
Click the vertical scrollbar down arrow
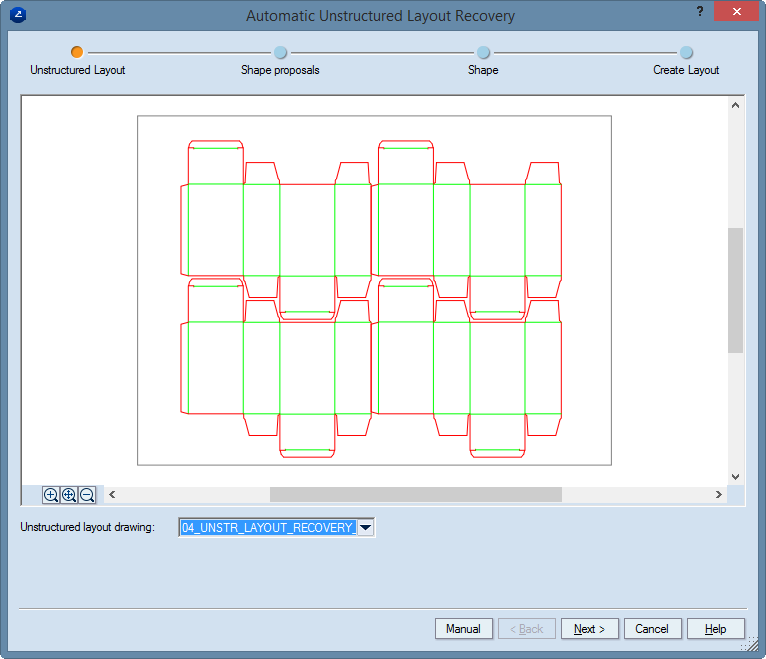pyautogui.click(x=735, y=477)
